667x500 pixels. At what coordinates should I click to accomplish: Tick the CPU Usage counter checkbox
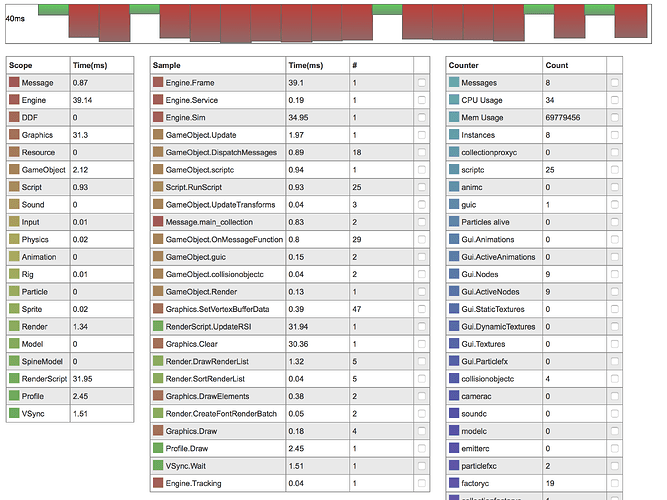(614, 100)
